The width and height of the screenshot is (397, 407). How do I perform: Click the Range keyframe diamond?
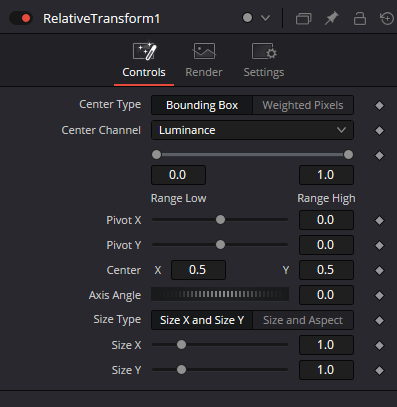[379, 156]
